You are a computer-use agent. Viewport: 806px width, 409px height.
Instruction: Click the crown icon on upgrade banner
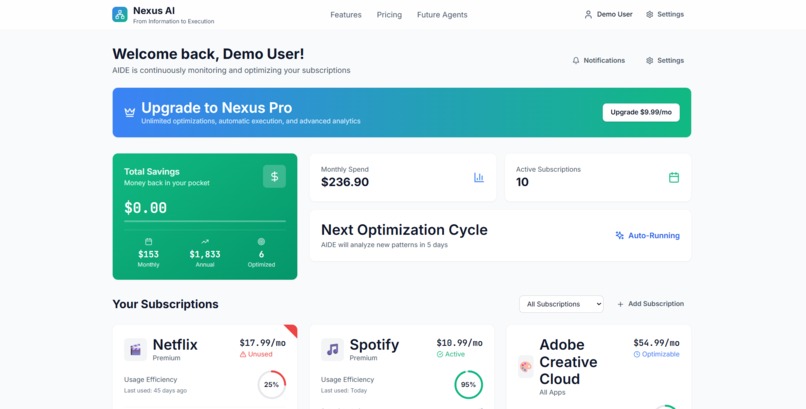click(130, 112)
